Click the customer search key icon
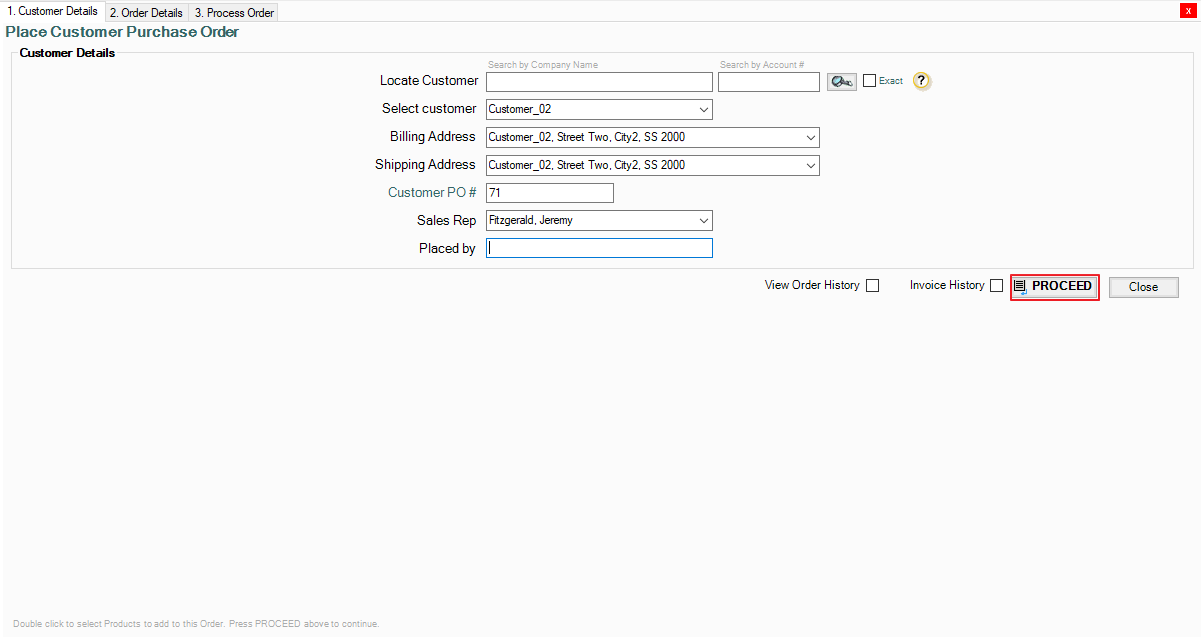The image size is (1201, 638). 842,82
